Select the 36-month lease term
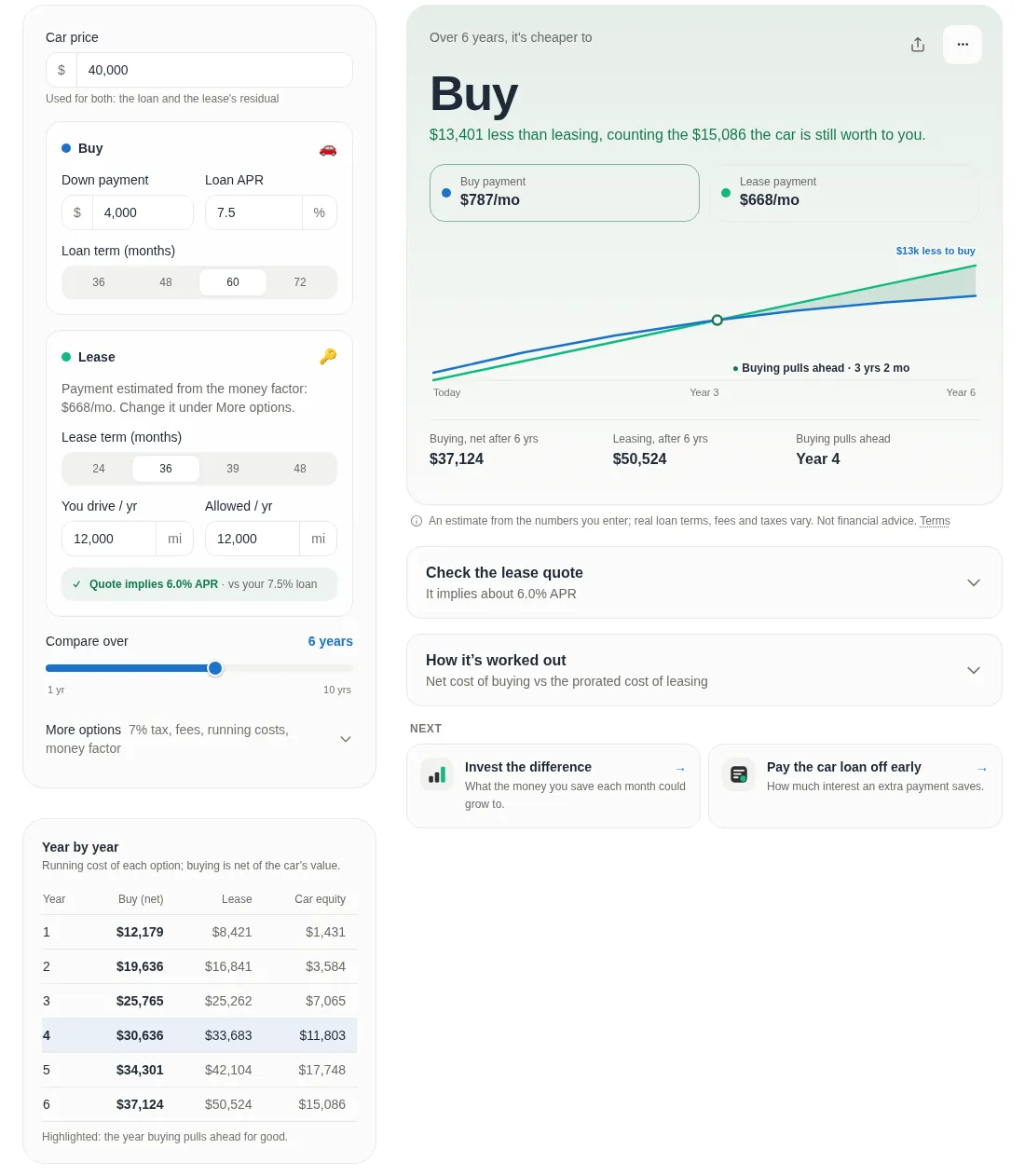Image resolution: width=1025 pixels, height=1176 pixels. 166,469
